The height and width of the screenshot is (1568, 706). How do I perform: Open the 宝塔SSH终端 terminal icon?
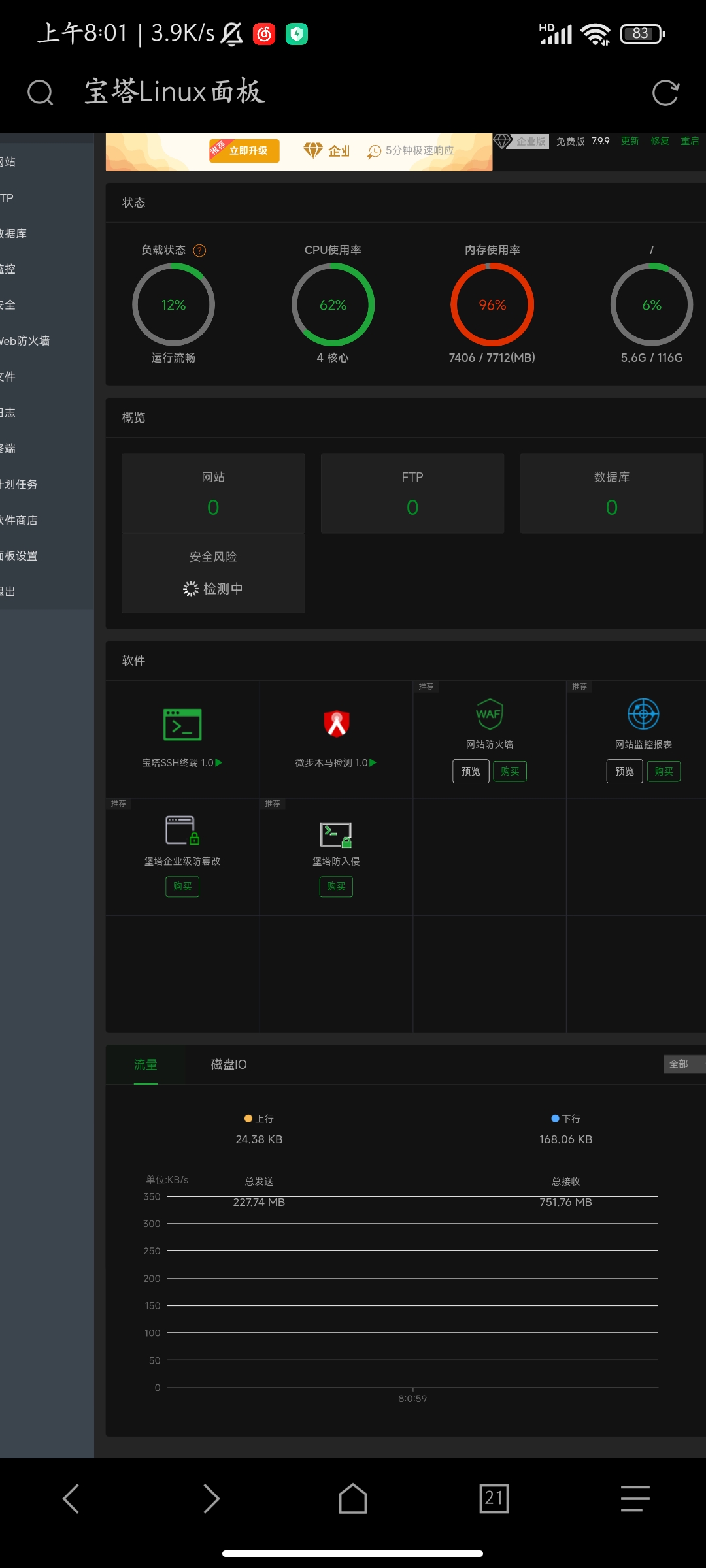pyautogui.click(x=182, y=724)
